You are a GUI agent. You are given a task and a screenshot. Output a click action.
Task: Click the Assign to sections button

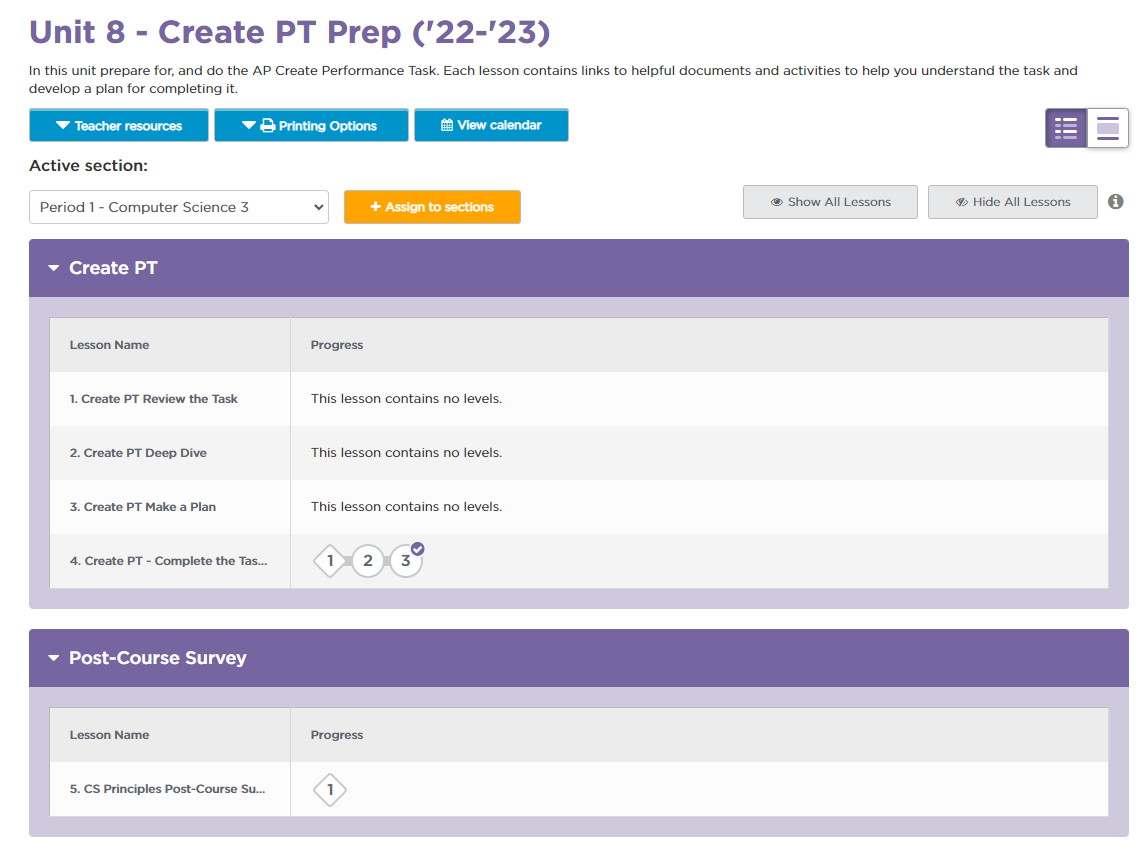[432, 207]
